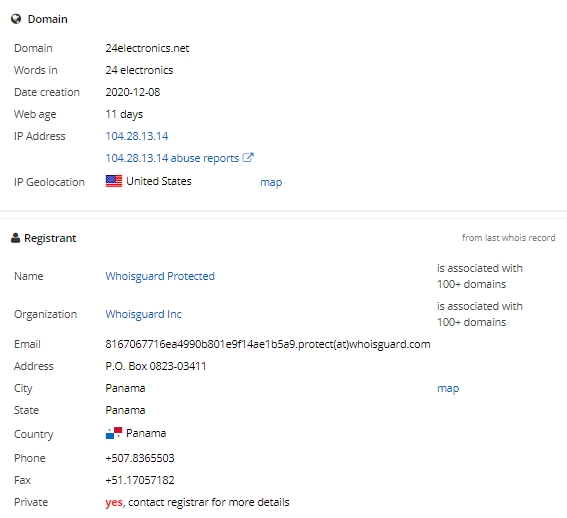
Task: Open the 104.28.13.14 abuse reports link
Action: [x=172, y=158]
